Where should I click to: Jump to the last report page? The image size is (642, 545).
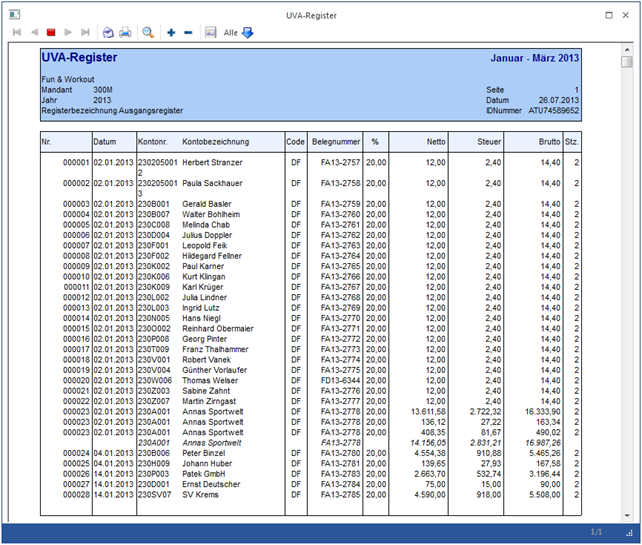85,32
